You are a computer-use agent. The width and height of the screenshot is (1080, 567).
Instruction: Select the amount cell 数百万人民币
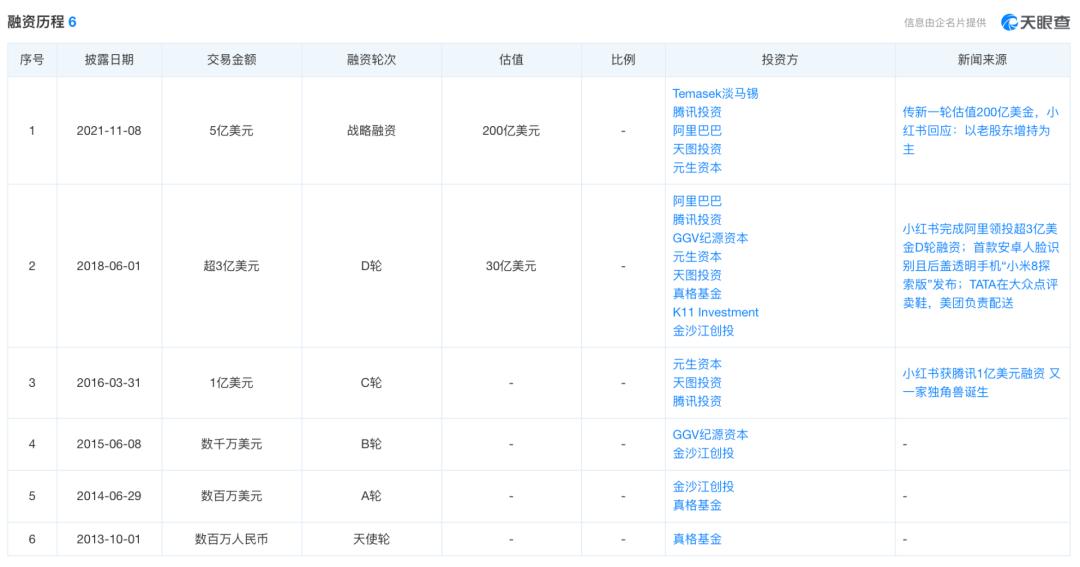pyautogui.click(x=231, y=539)
